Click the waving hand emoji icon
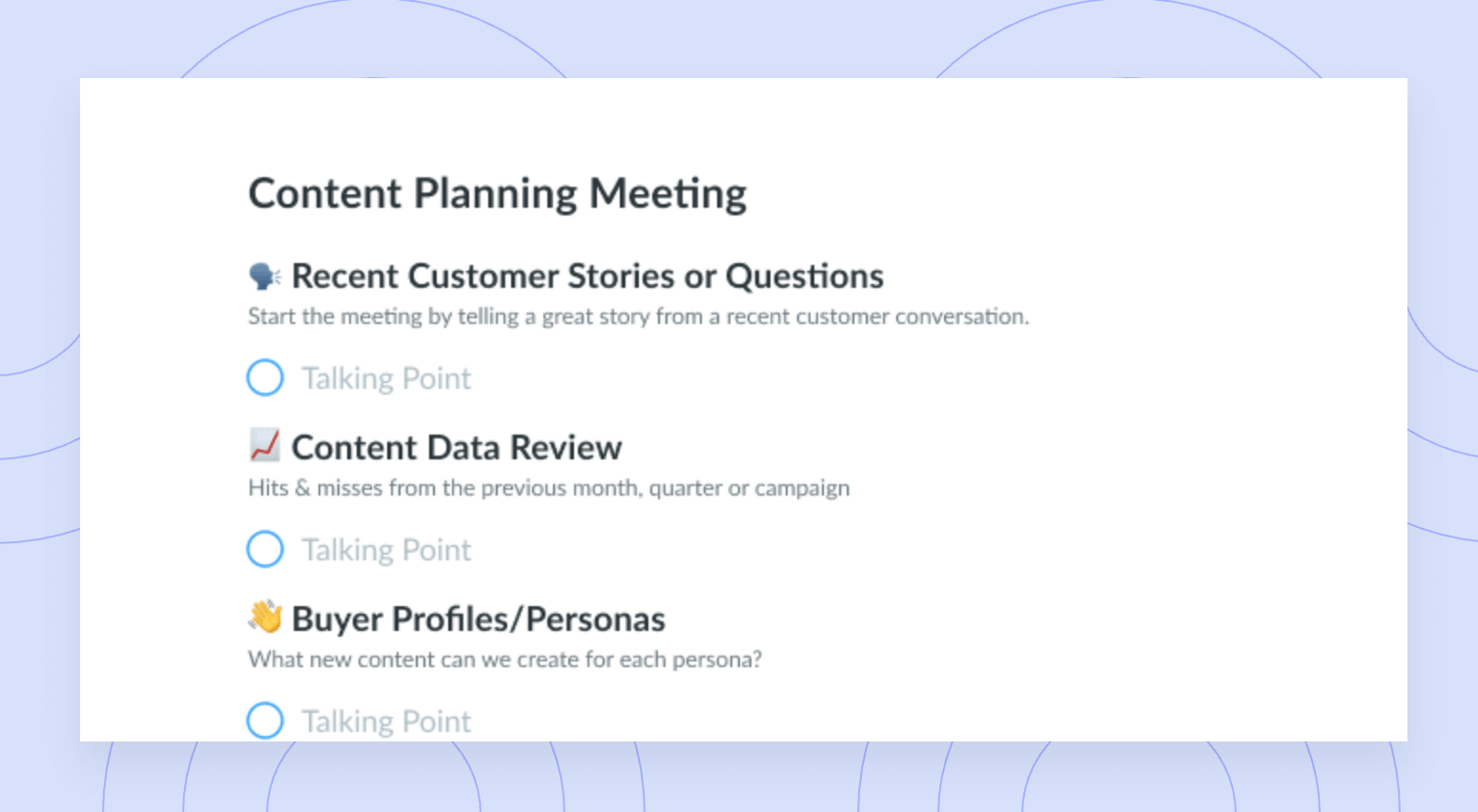The height and width of the screenshot is (812, 1478). tap(265, 617)
